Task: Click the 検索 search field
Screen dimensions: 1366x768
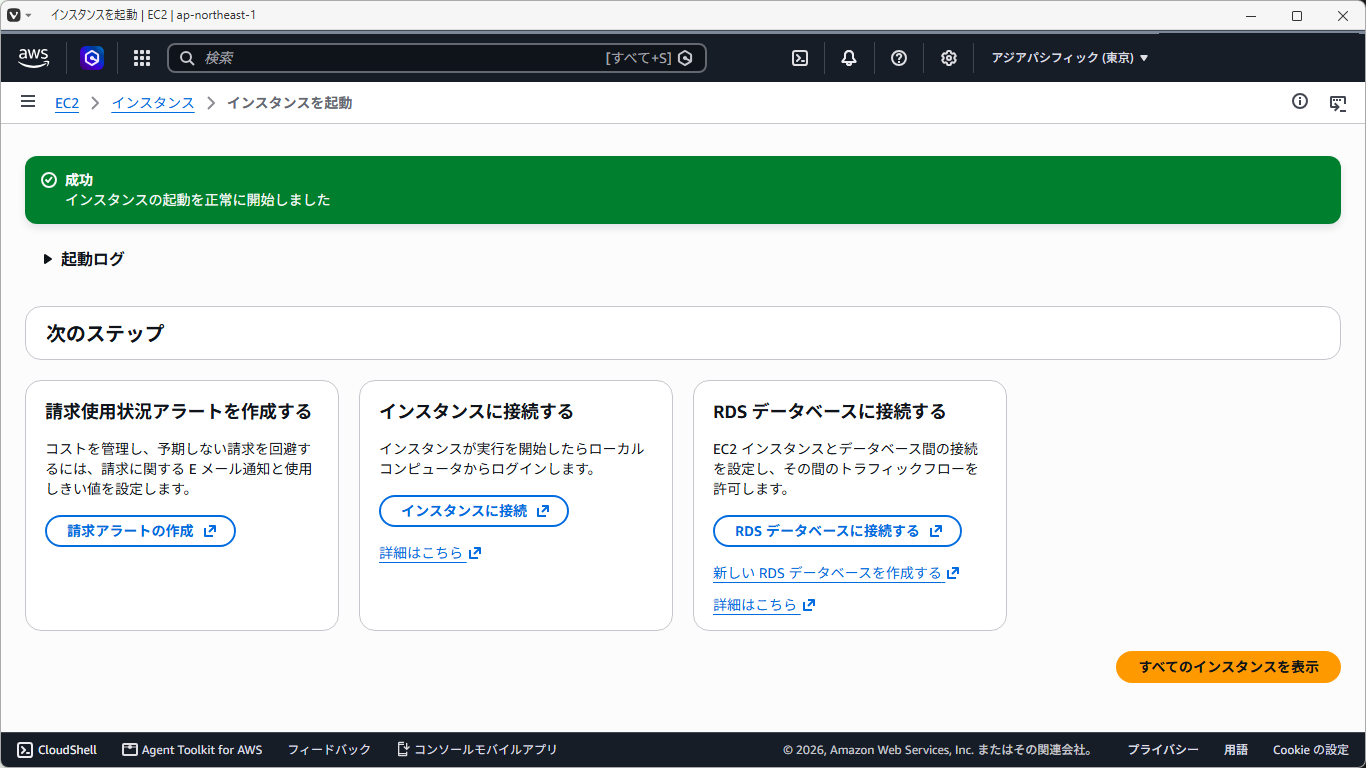Action: pos(437,58)
